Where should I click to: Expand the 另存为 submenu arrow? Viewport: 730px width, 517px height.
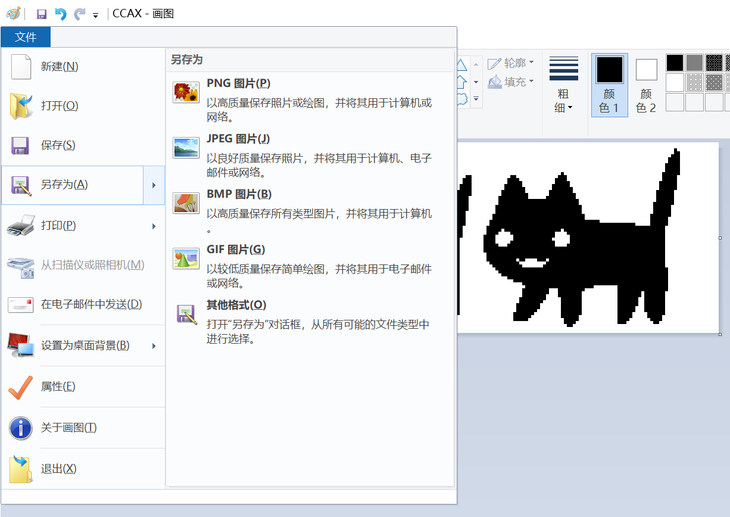(154, 185)
